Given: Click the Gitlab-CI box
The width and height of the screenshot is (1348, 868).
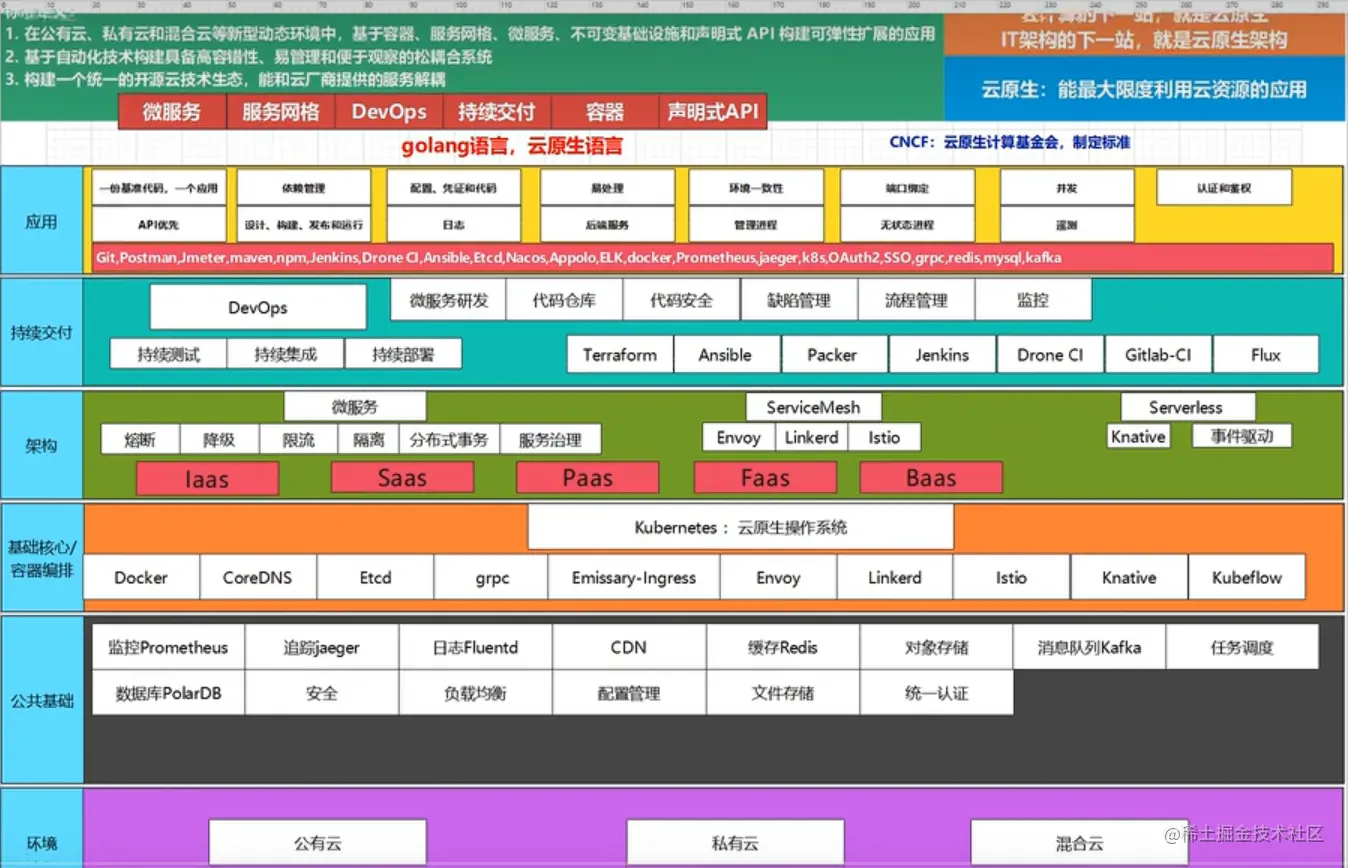Looking at the screenshot, I should pos(1158,355).
